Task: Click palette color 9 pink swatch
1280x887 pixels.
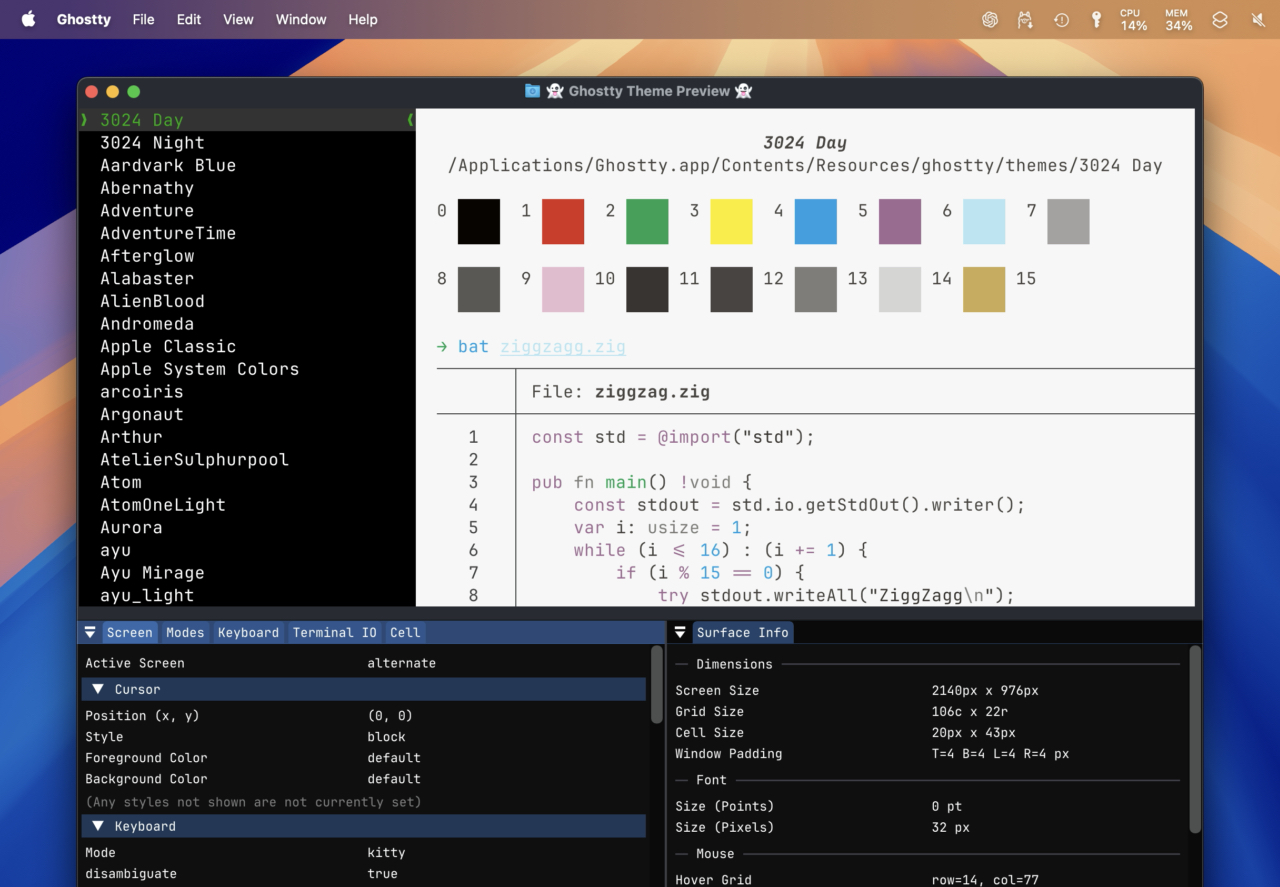Action: 563,289
